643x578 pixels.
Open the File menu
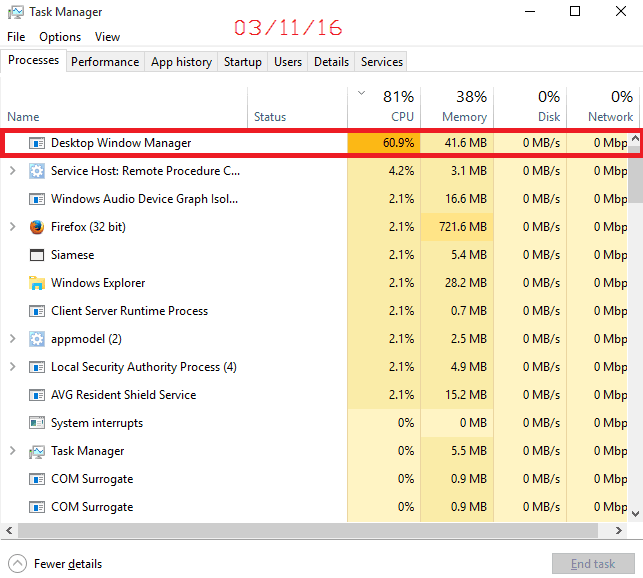16,37
